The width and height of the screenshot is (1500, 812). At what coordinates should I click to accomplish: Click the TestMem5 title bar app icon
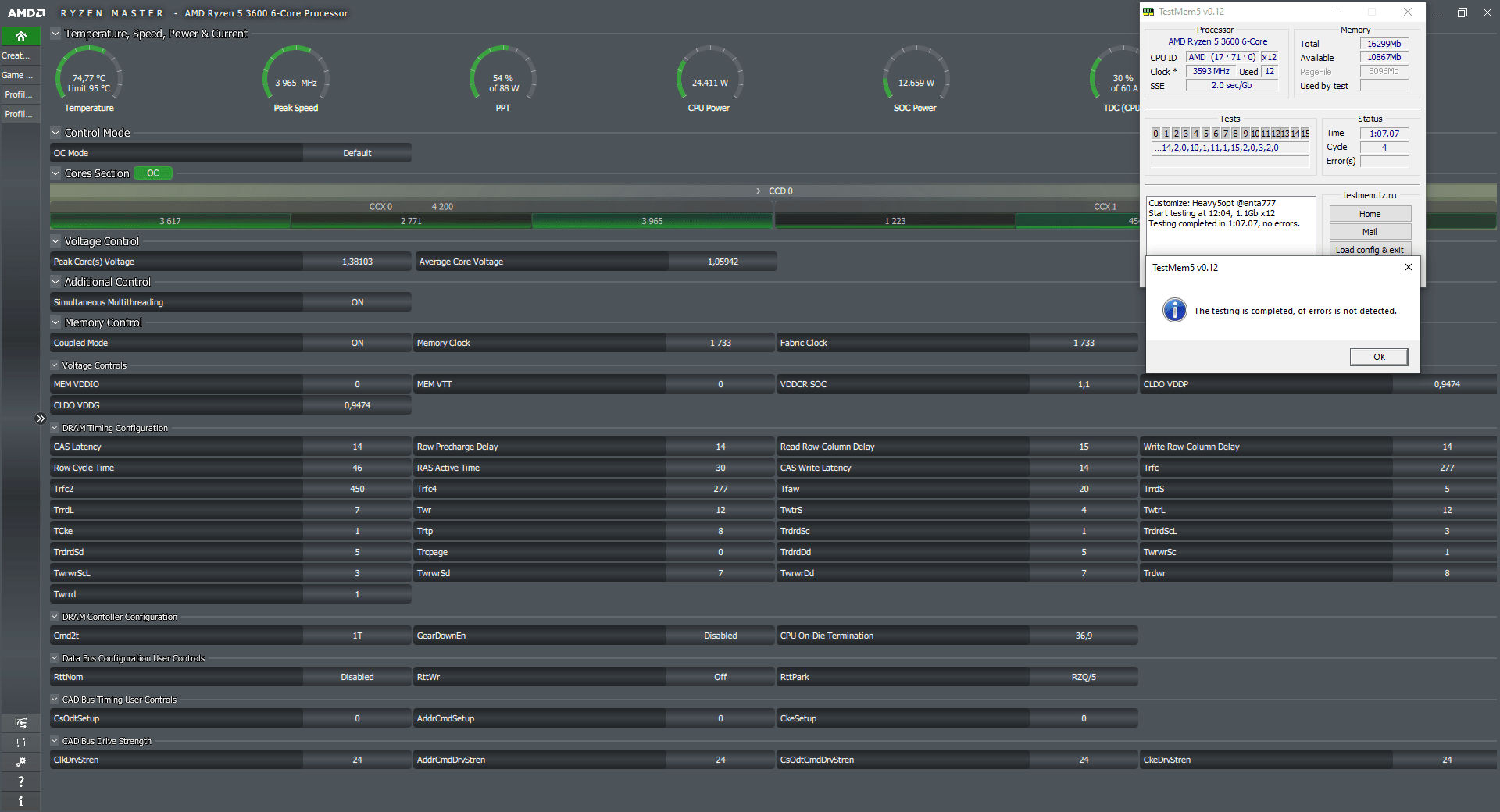tap(1148, 12)
